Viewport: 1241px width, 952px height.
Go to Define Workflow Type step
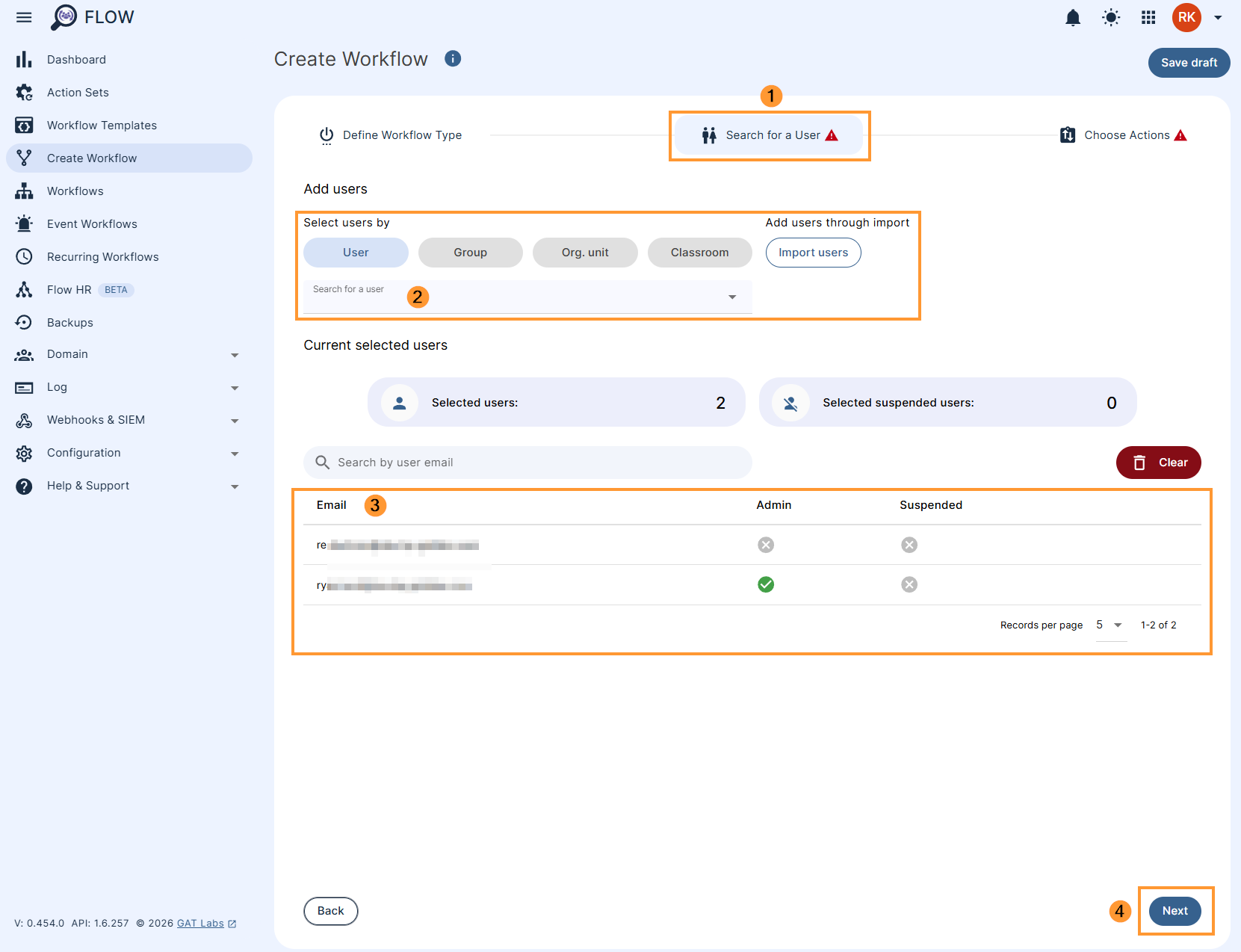pos(390,135)
